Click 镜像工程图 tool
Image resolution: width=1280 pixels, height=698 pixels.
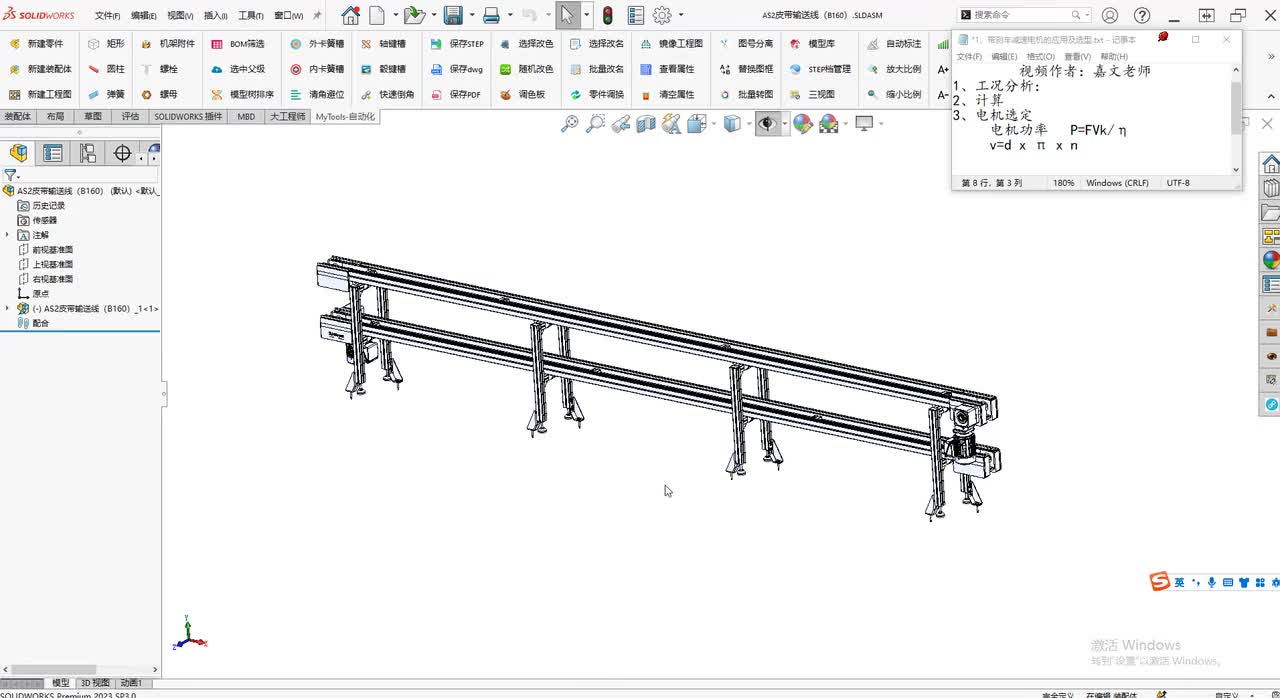click(x=671, y=44)
